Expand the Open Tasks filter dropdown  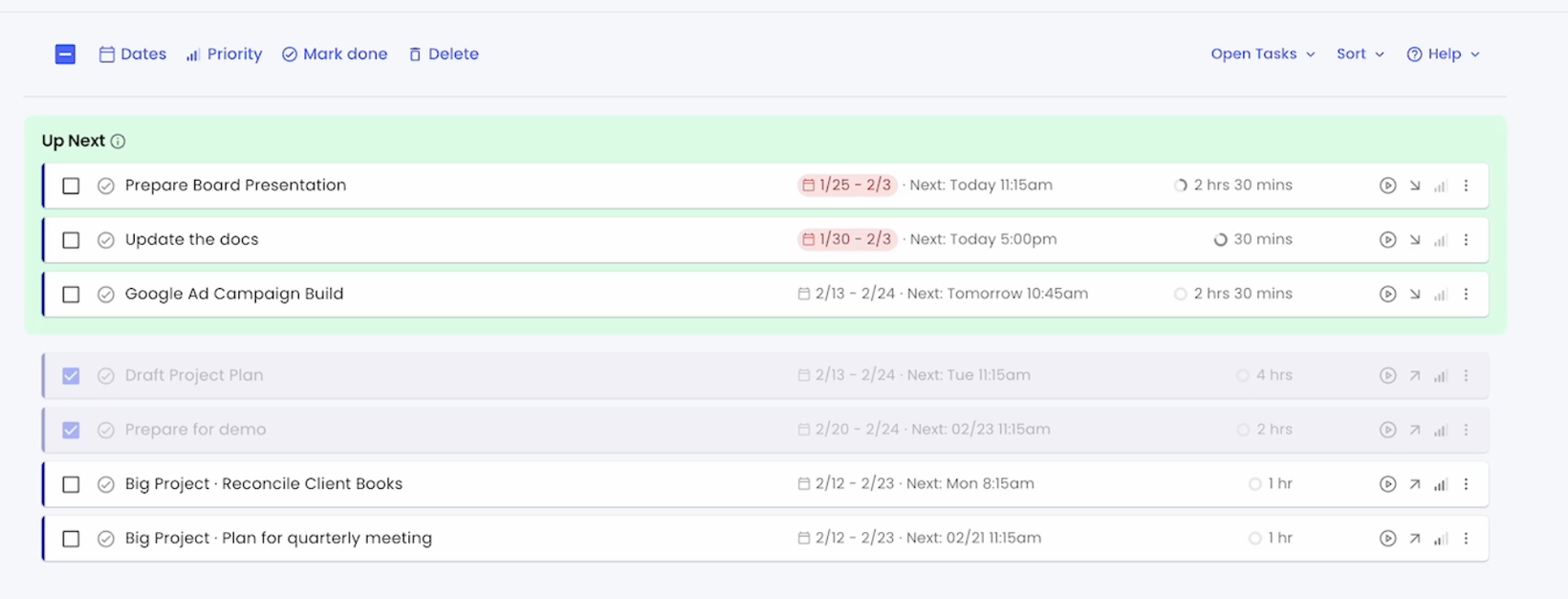[x=1262, y=55]
